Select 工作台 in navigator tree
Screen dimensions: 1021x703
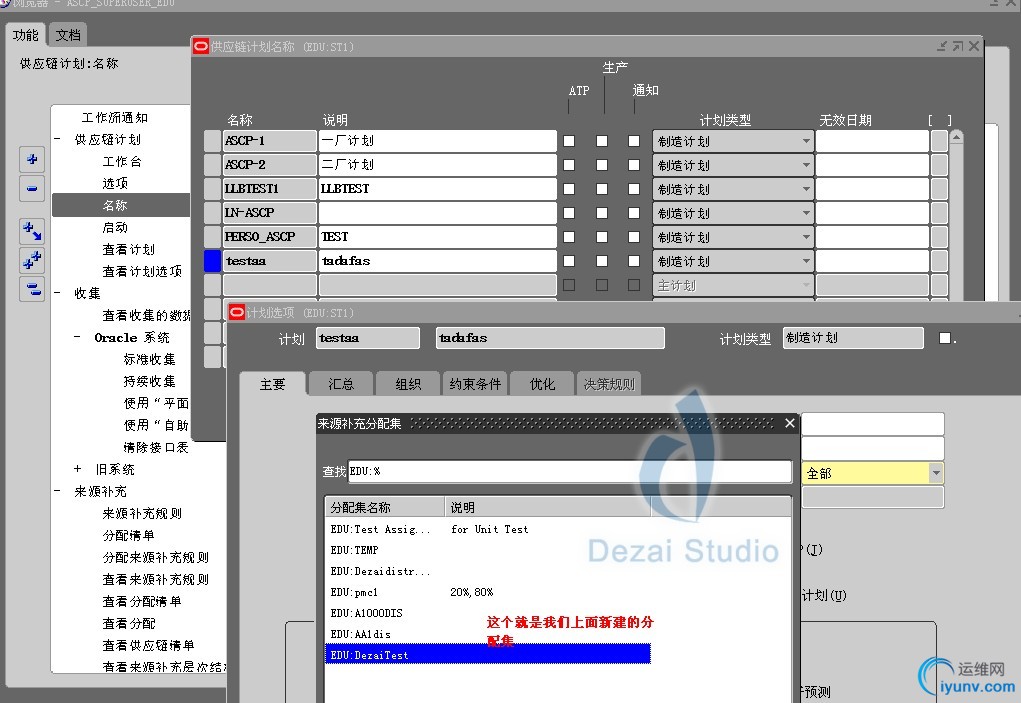click(x=122, y=161)
